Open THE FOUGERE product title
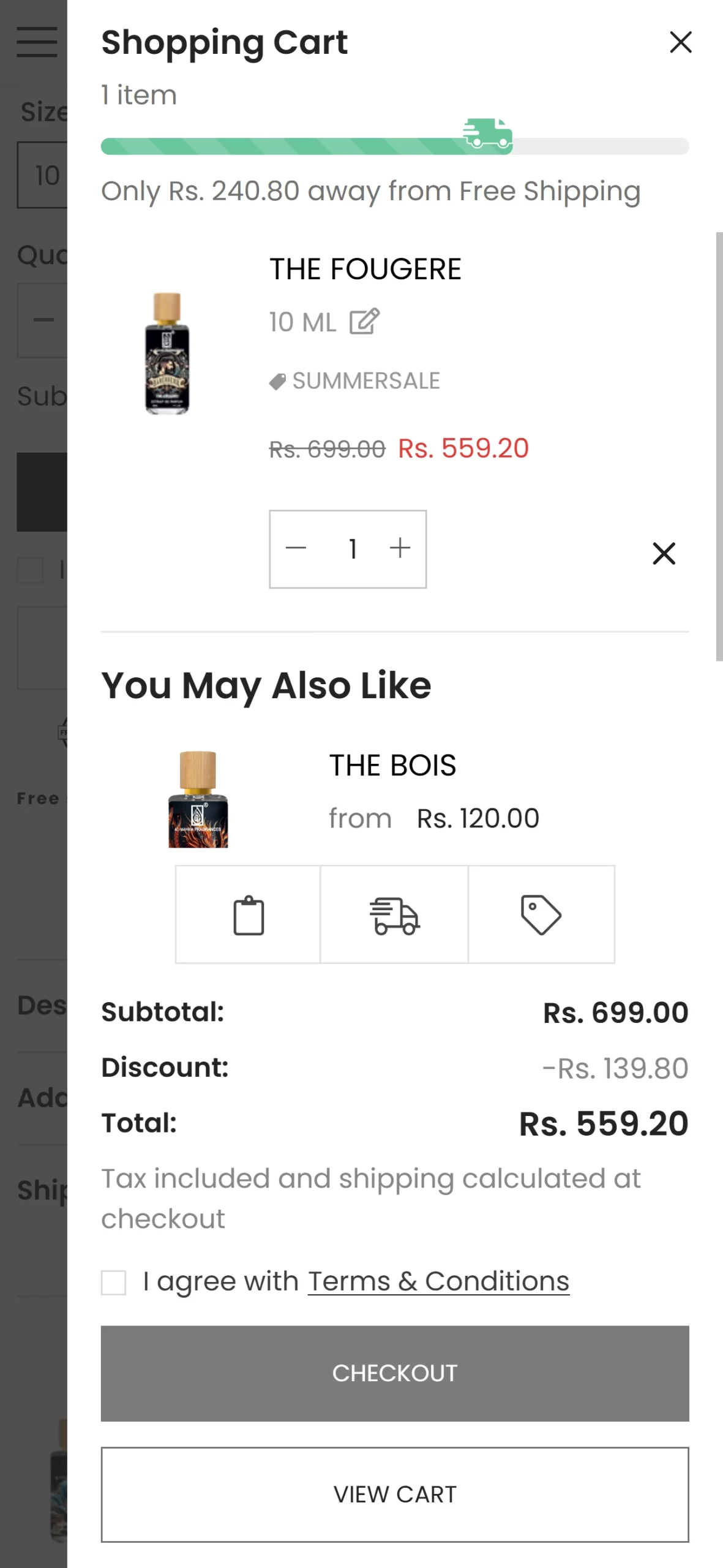 (365, 269)
